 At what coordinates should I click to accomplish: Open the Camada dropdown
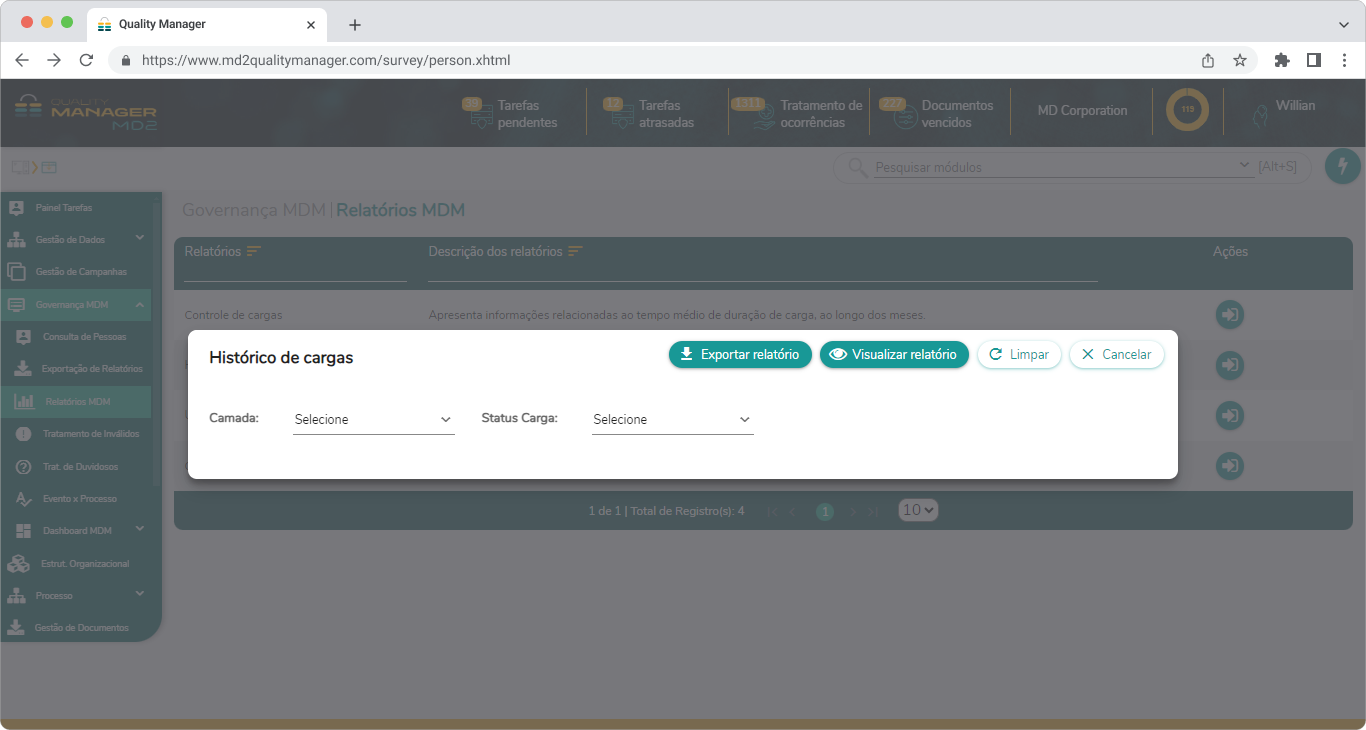(373, 420)
